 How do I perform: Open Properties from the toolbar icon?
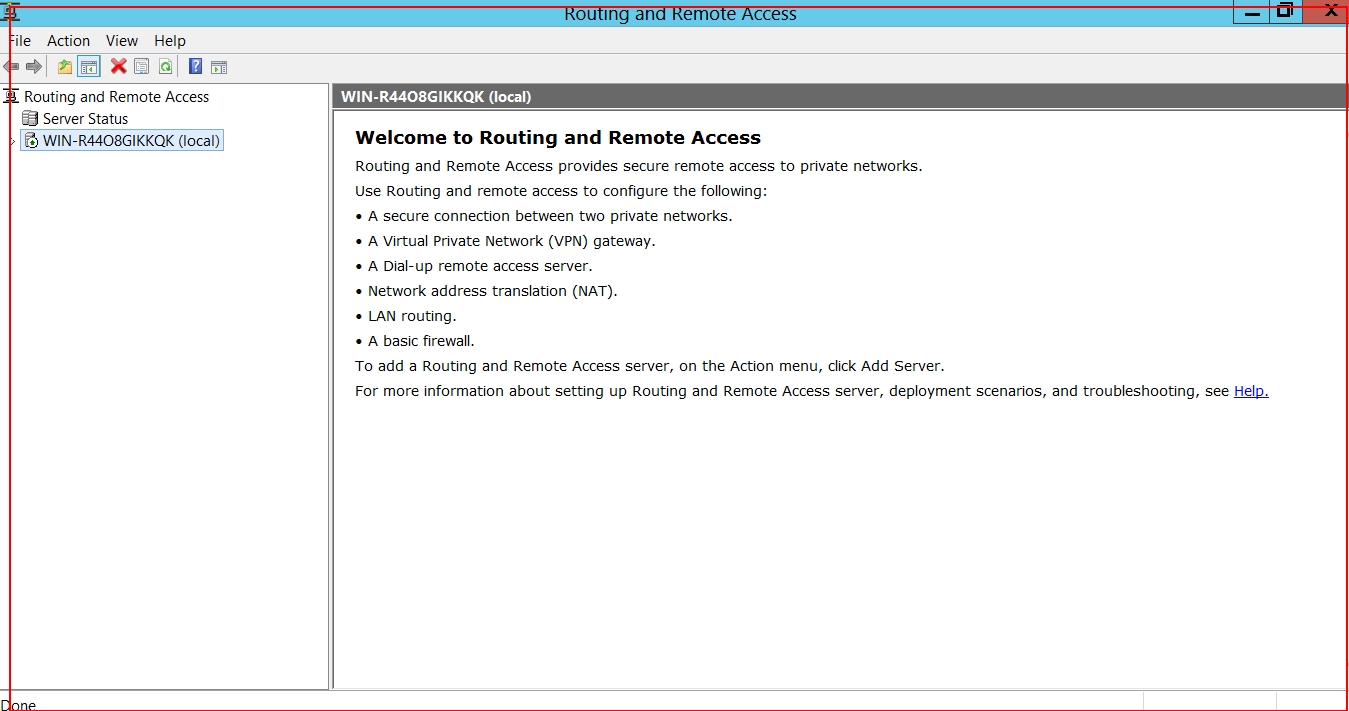[142, 67]
